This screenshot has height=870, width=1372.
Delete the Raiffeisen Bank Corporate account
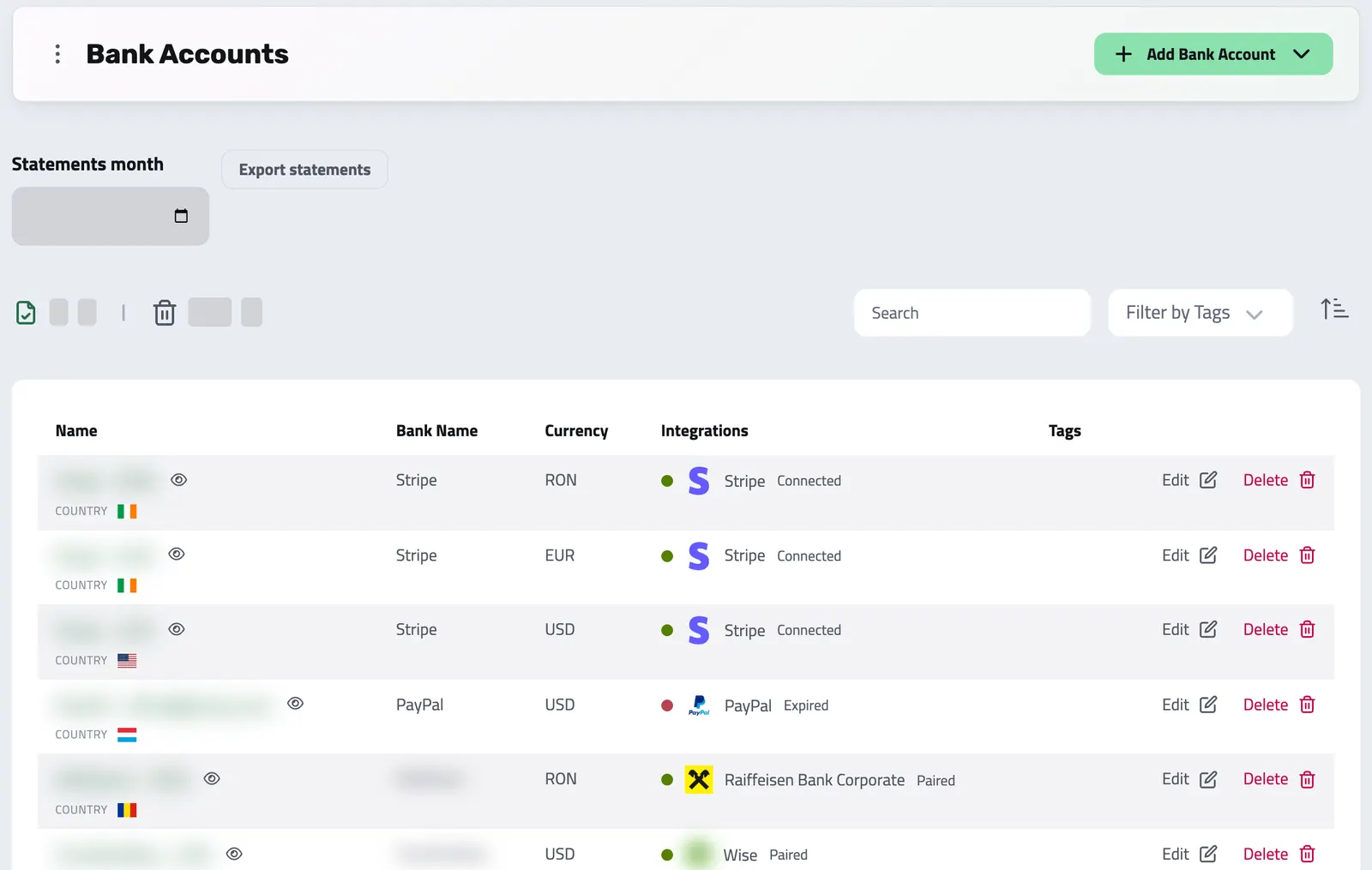coord(1279,779)
